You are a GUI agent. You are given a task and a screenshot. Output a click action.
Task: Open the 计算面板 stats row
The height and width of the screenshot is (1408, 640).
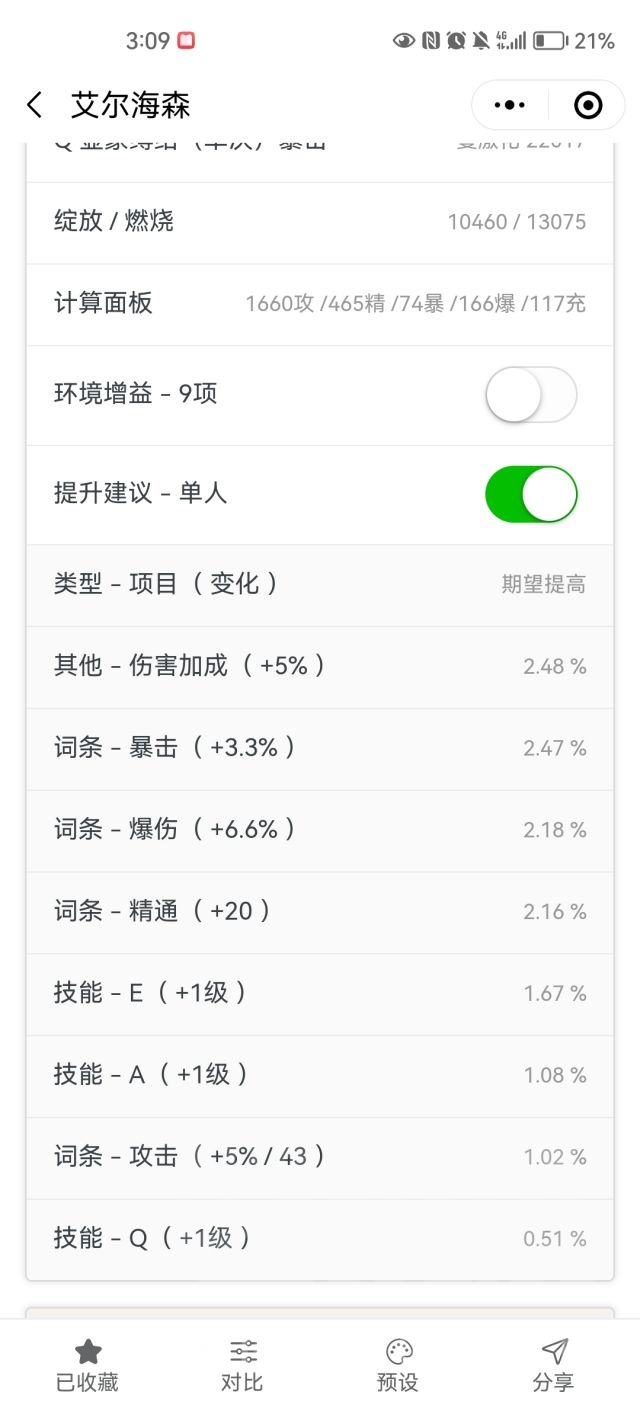[320, 305]
